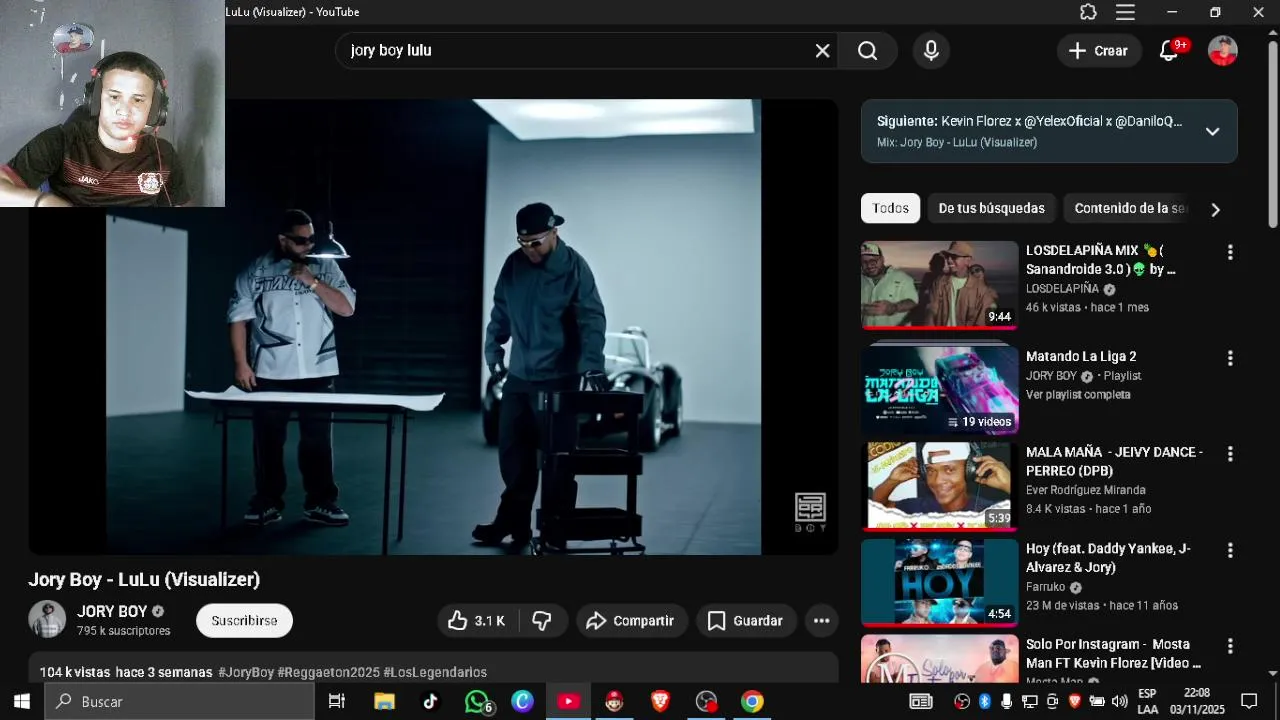Open Solo Por Instagram video thumbnail
This screenshot has height=720, width=1280.
click(x=939, y=659)
